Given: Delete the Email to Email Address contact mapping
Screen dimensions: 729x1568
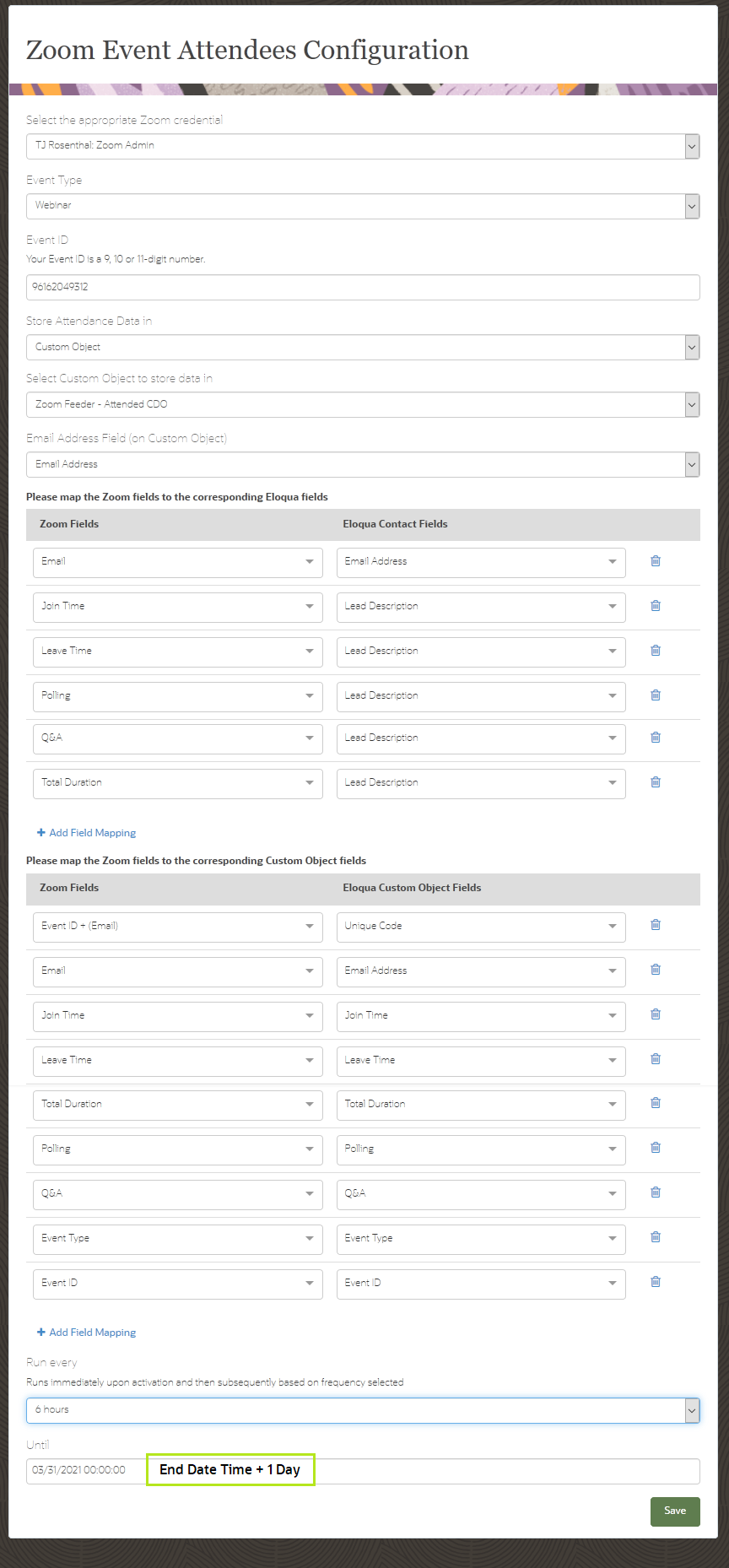Looking at the screenshot, I should [656, 561].
